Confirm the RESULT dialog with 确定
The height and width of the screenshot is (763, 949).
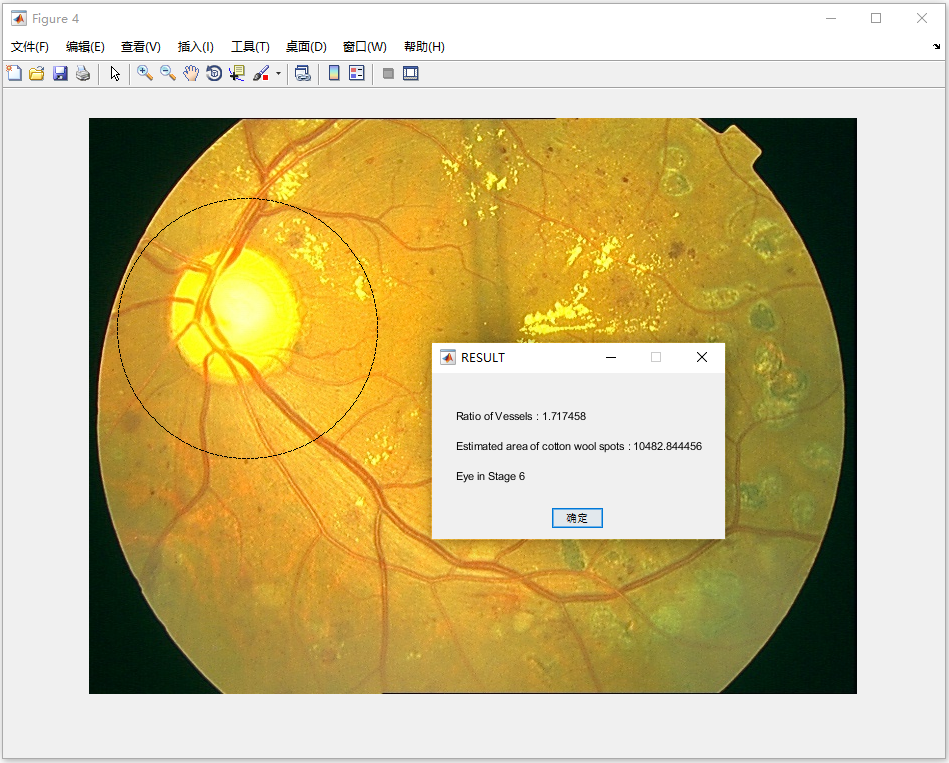click(577, 518)
